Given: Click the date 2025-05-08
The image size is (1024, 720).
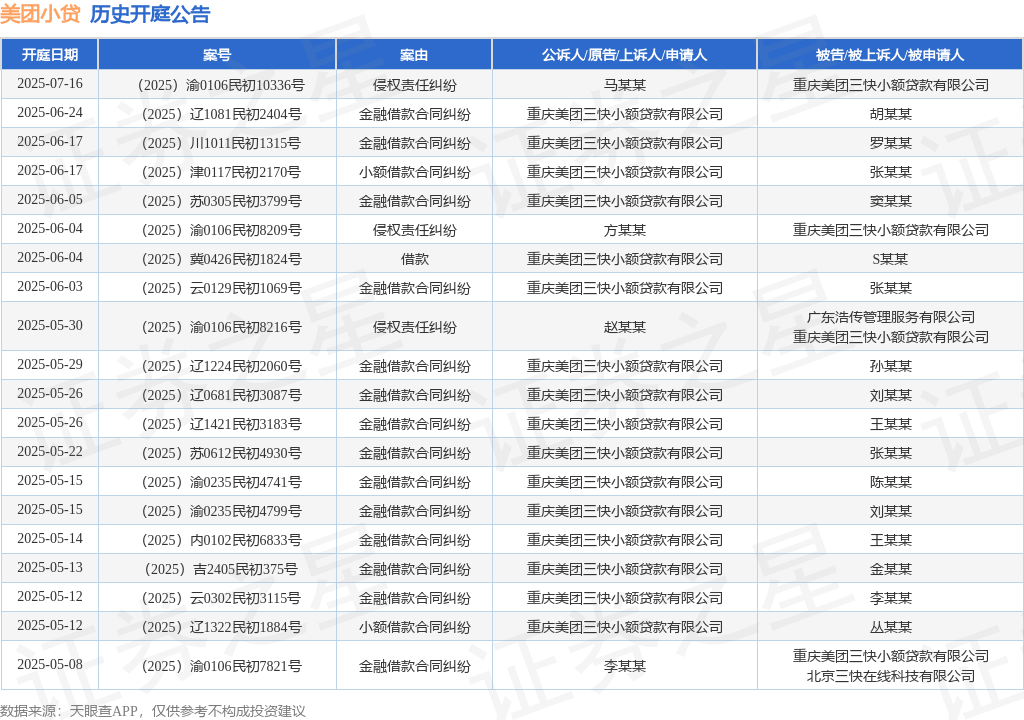Looking at the screenshot, I should coord(50,664).
